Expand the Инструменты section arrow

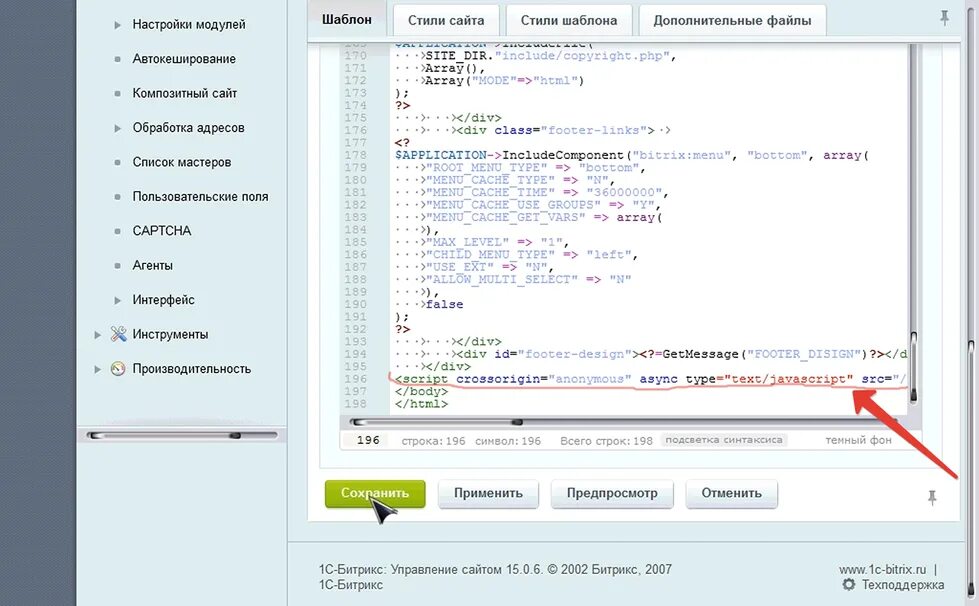97,335
